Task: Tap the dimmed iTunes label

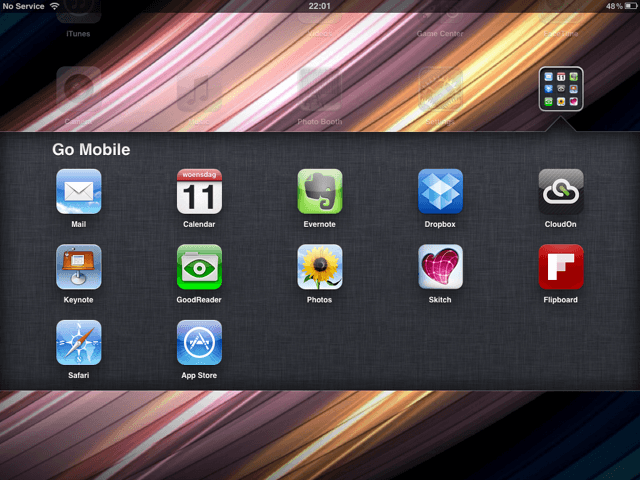Action: tap(78, 34)
